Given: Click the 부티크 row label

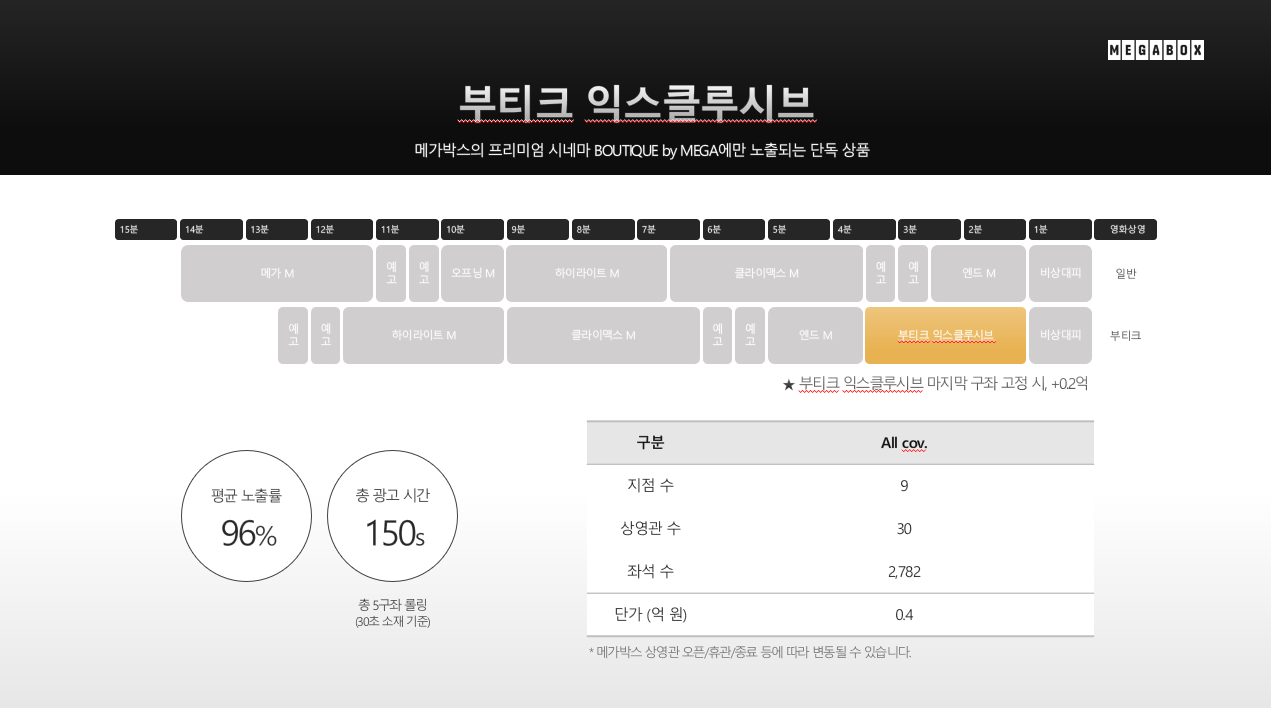Looking at the screenshot, I should [1126, 335].
